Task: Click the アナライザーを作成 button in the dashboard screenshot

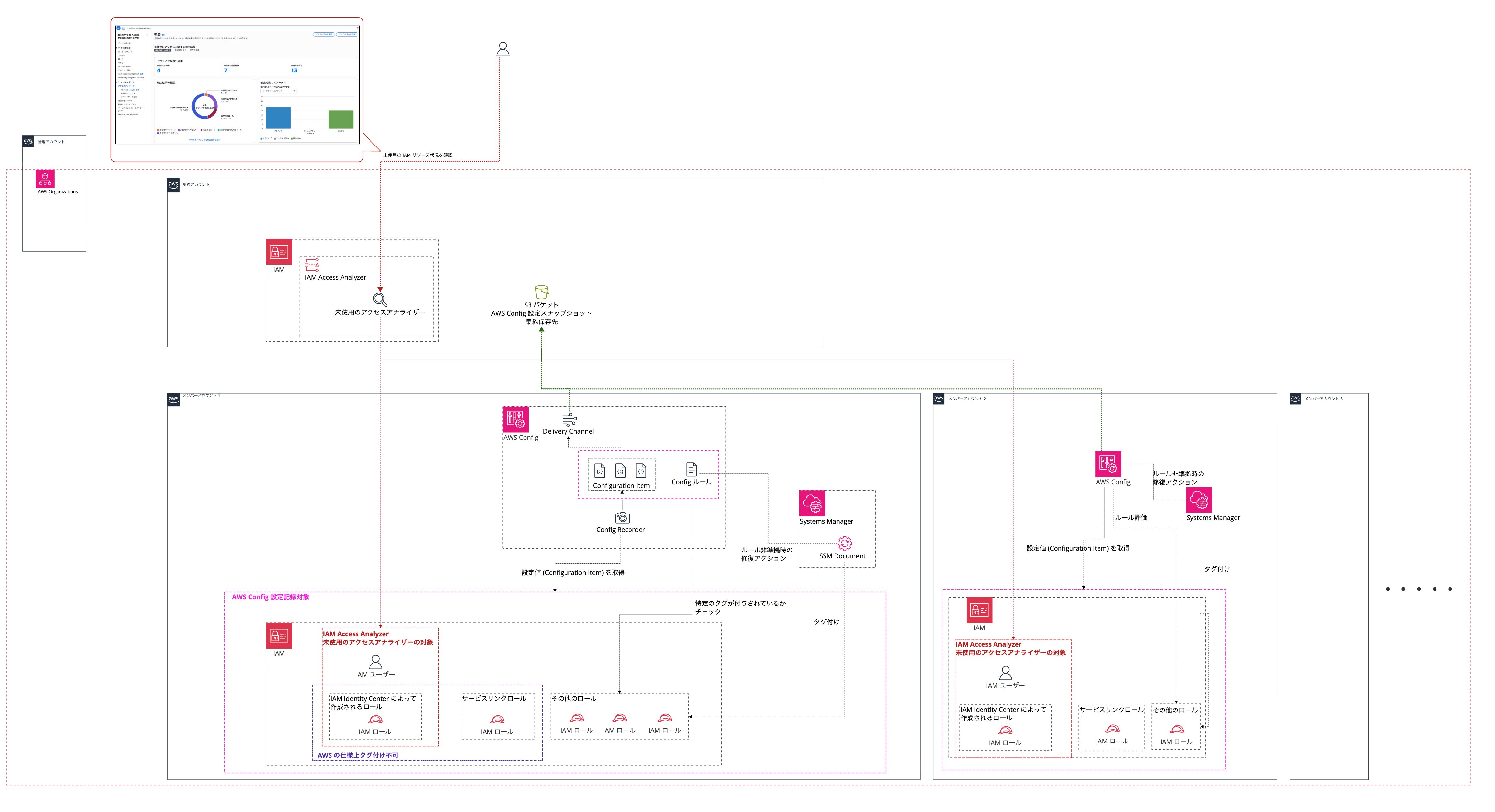Action: coord(347,34)
